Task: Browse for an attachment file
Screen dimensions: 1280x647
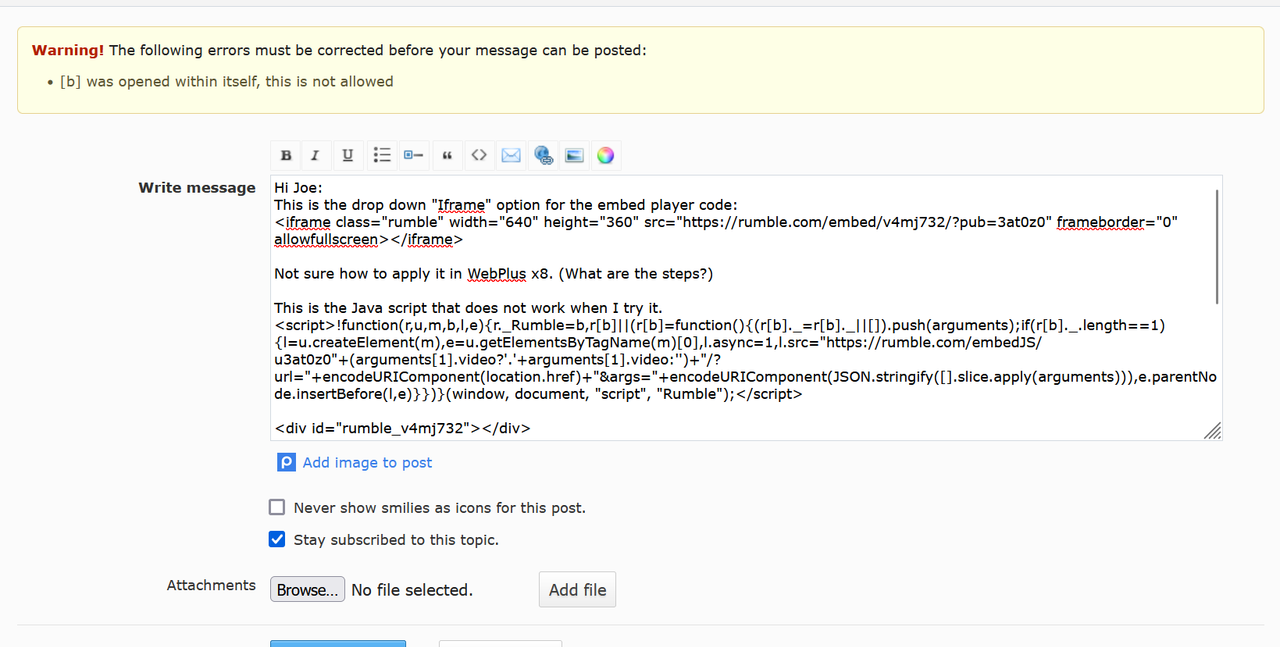Action: [307, 589]
